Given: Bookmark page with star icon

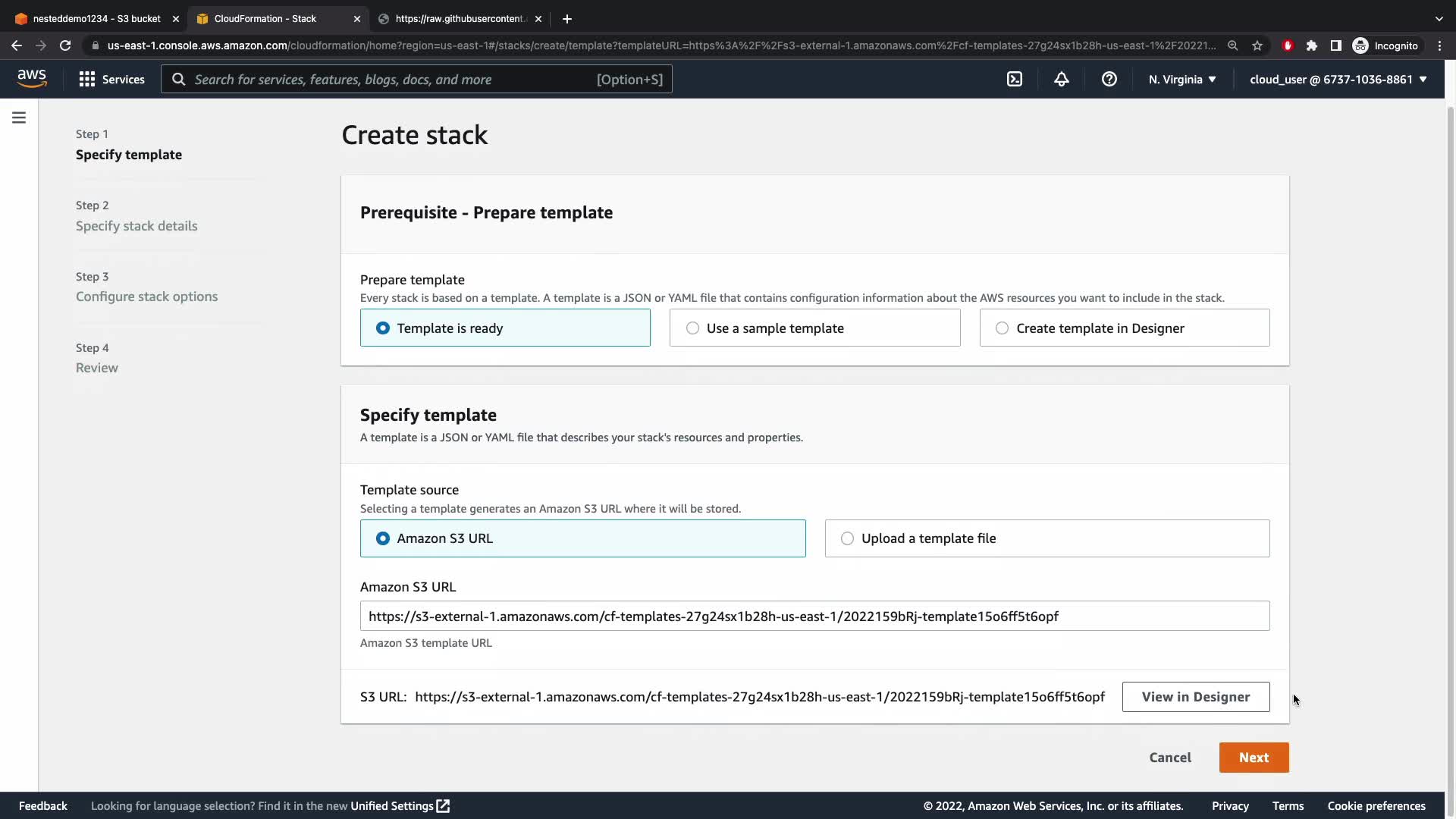Looking at the screenshot, I should [x=1257, y=45].
